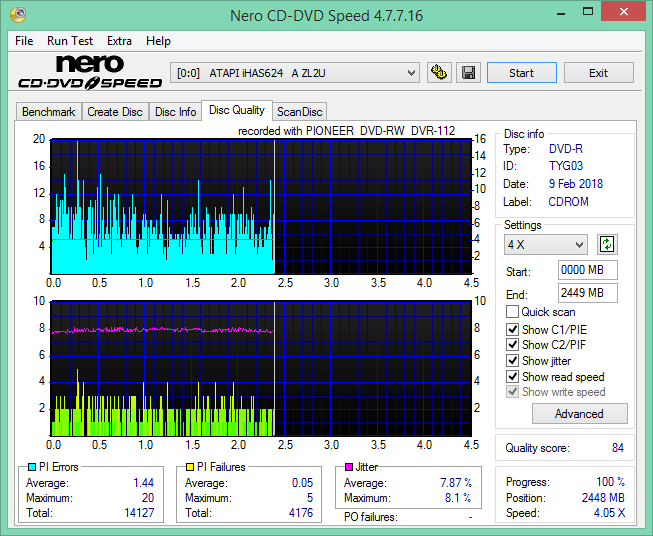
Task: Open the Extra menu
Action: [x=120, y=41]
